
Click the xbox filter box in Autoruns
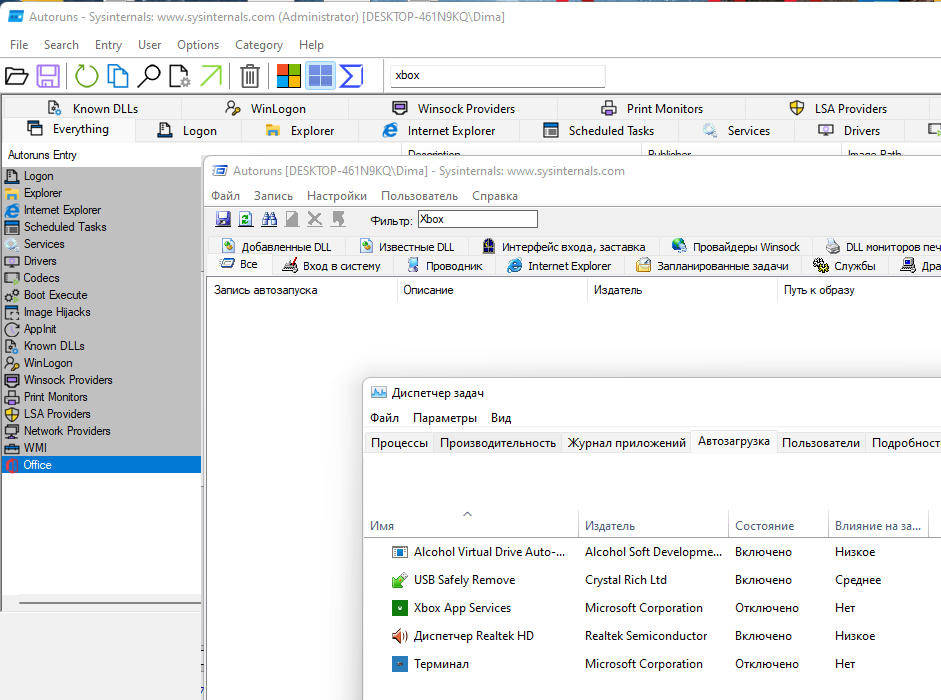tap(497, 76)
